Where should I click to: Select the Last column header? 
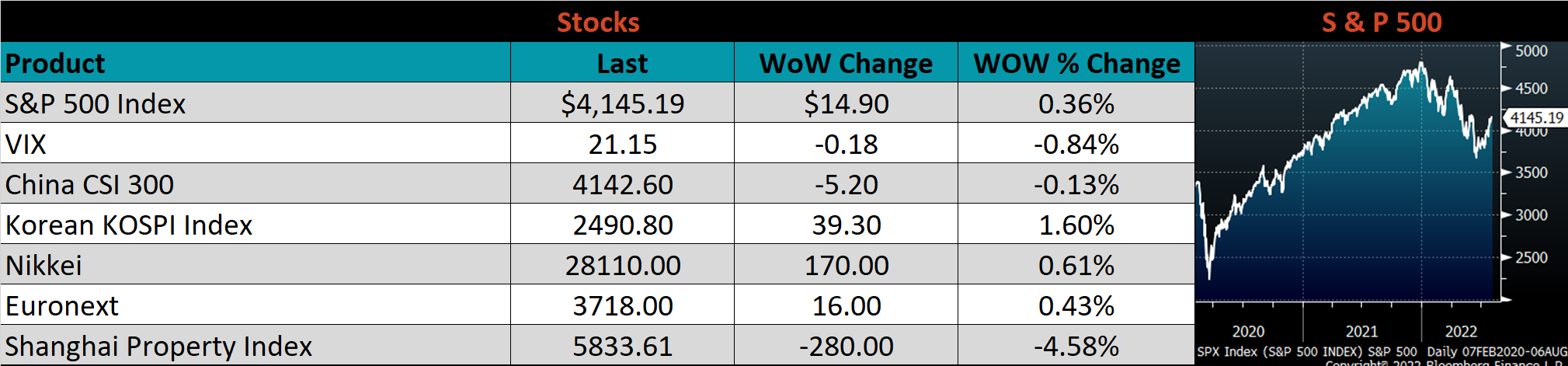pyautogui.click(x=622, y=63)
